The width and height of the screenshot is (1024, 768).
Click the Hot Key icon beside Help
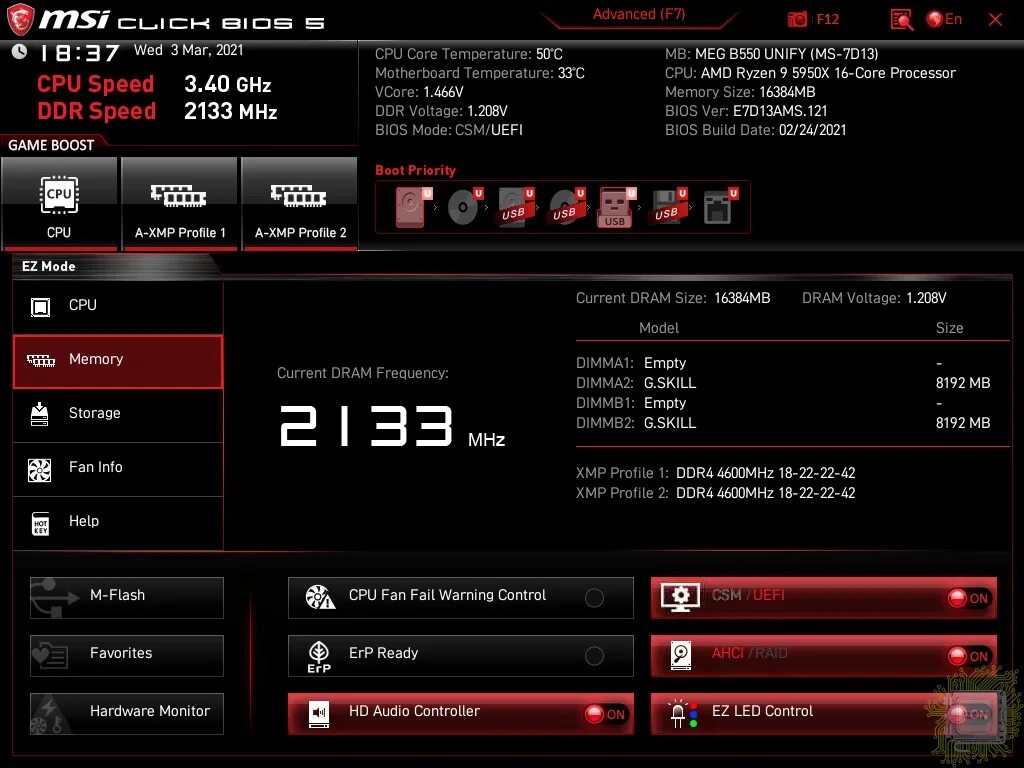tap(40, 523)
